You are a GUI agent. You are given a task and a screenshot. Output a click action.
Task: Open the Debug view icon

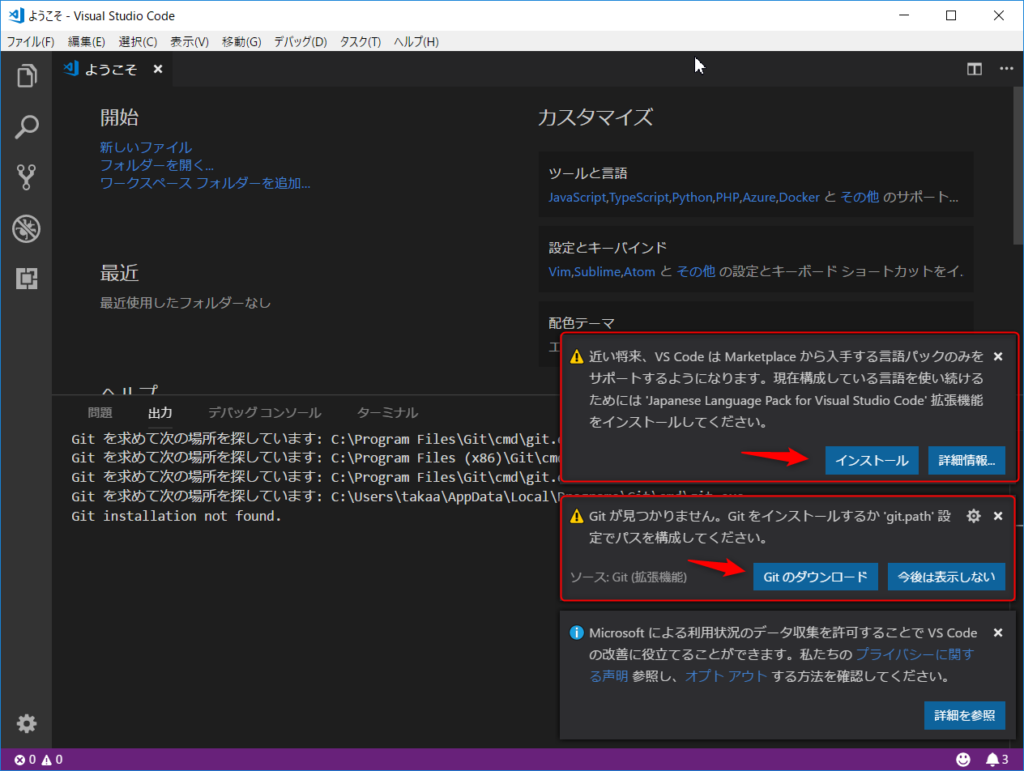point(27,228)
